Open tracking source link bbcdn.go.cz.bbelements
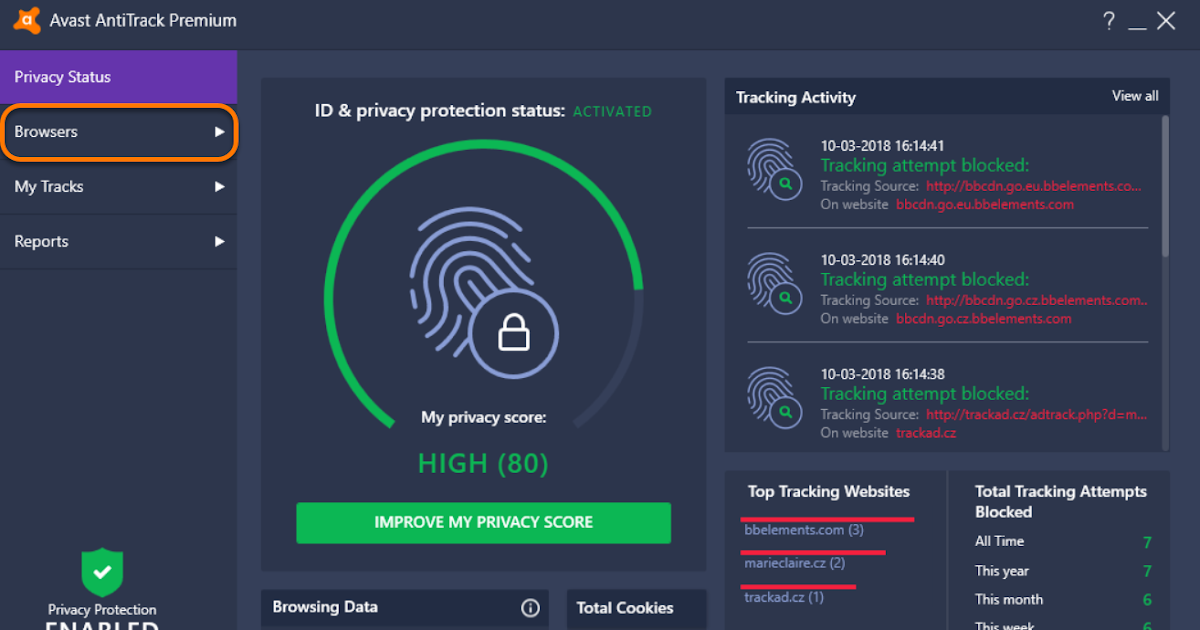This screenshot has width=1200, height=630. 1037,300
